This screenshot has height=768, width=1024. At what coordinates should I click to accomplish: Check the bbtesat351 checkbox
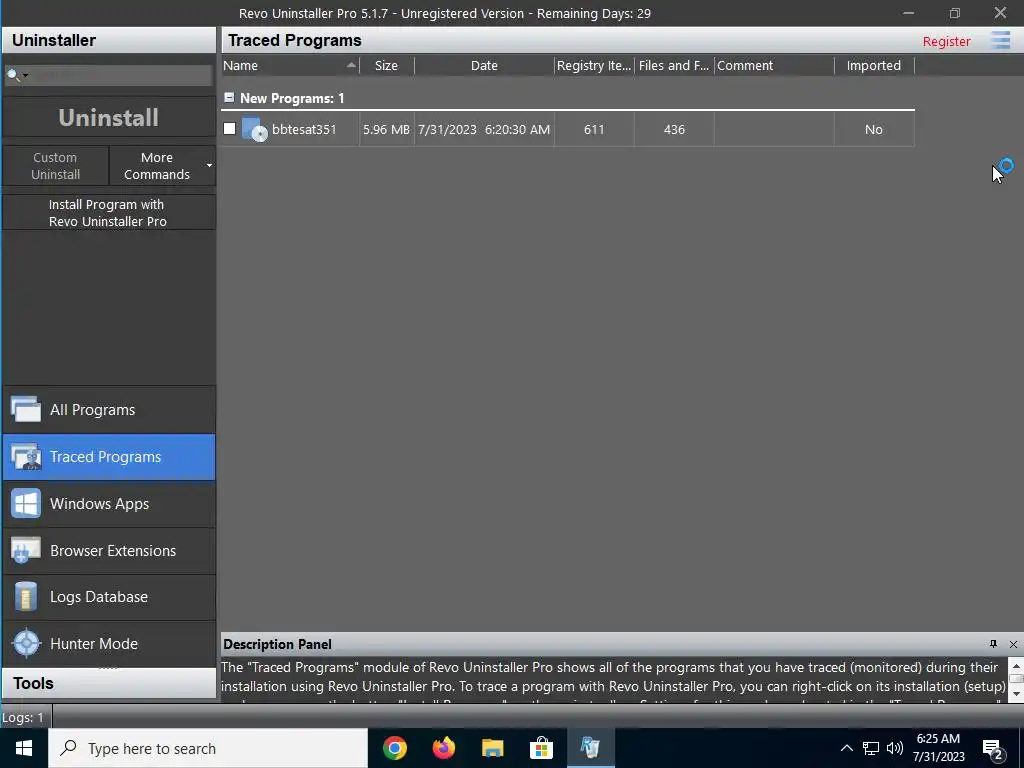229,129
